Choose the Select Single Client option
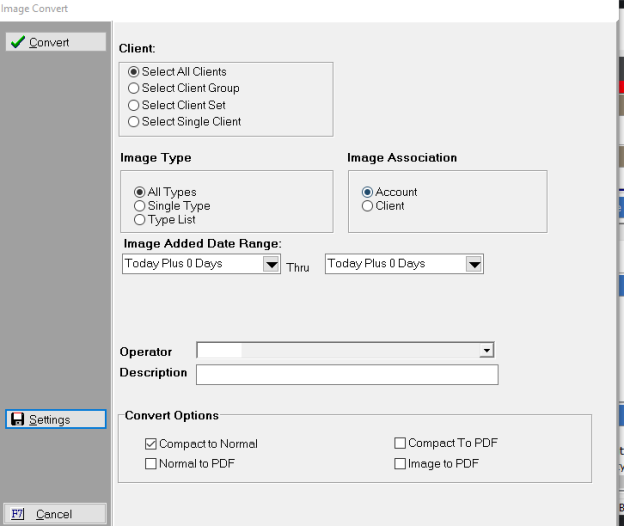Viewport: 624px width, 526px height. (x=134, y=122)
